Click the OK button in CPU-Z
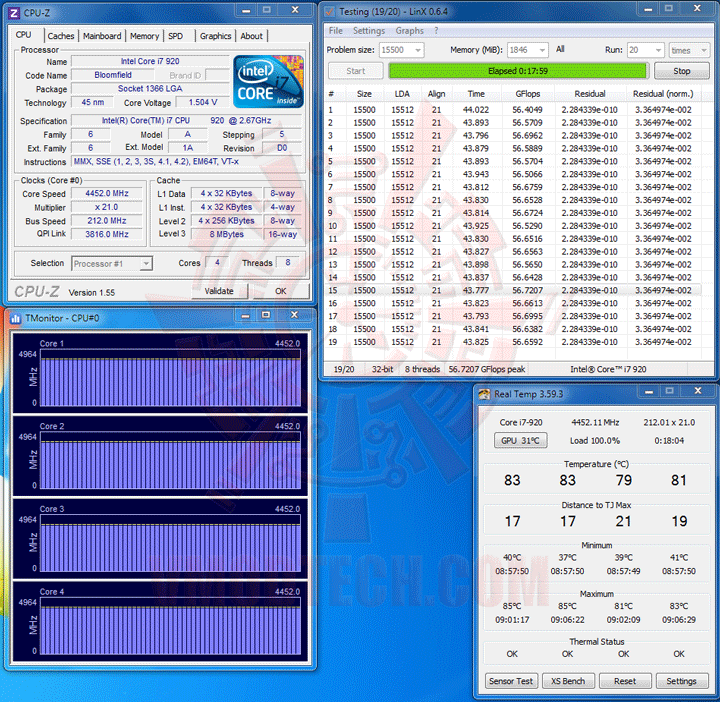The width and height of the screenshot is (720, 702). point(281,291)
